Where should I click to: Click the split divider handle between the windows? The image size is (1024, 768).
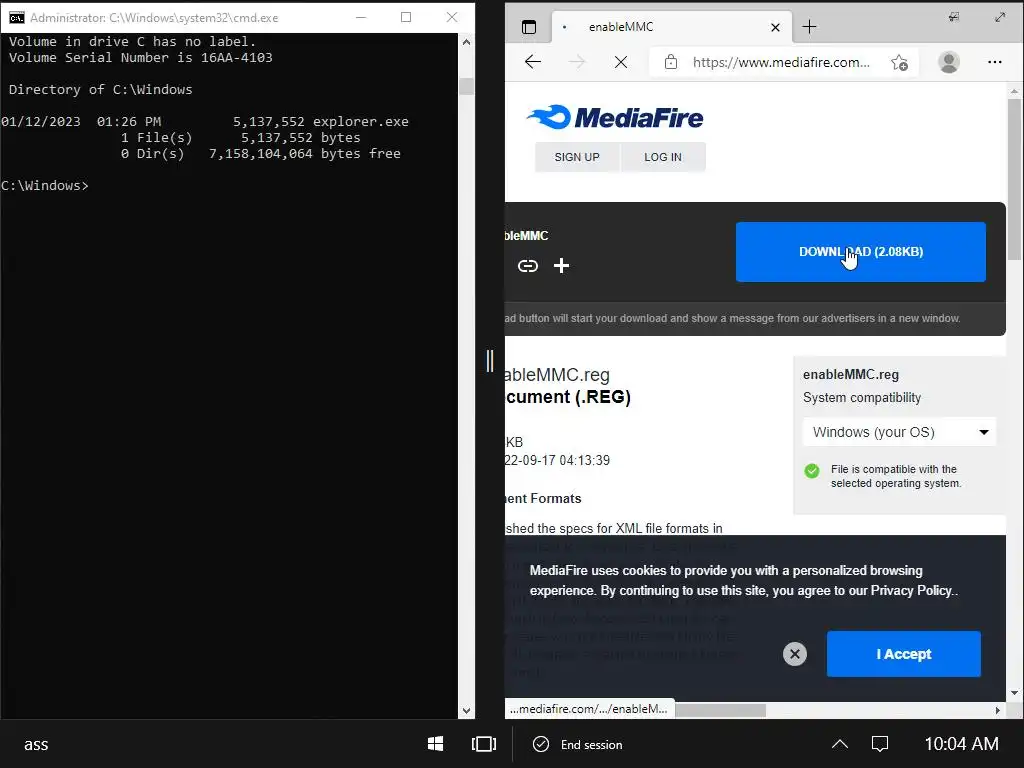pos(490,360)
